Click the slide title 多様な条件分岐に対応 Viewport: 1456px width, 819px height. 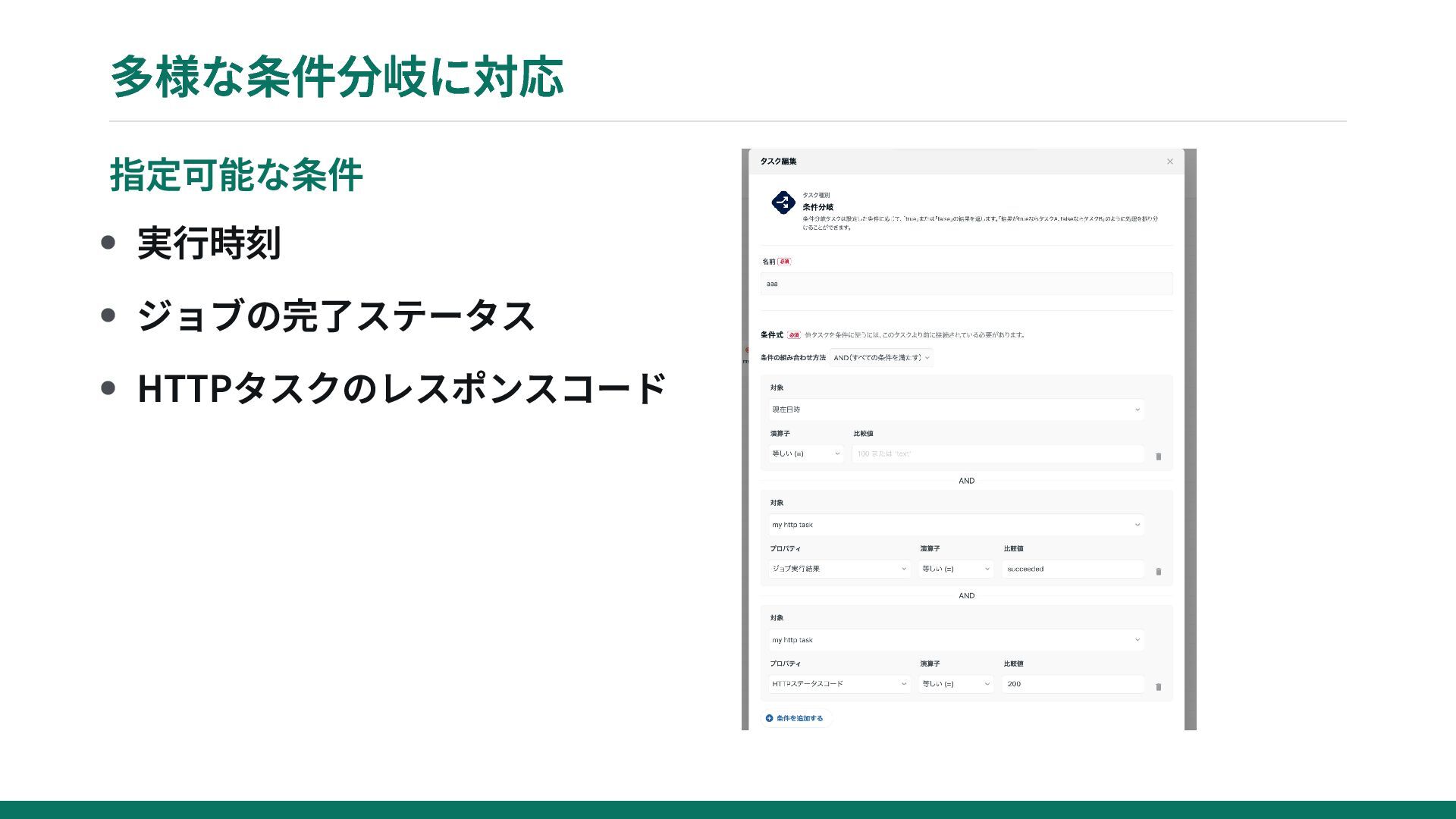pyautogui.click(x=337, y=77)
